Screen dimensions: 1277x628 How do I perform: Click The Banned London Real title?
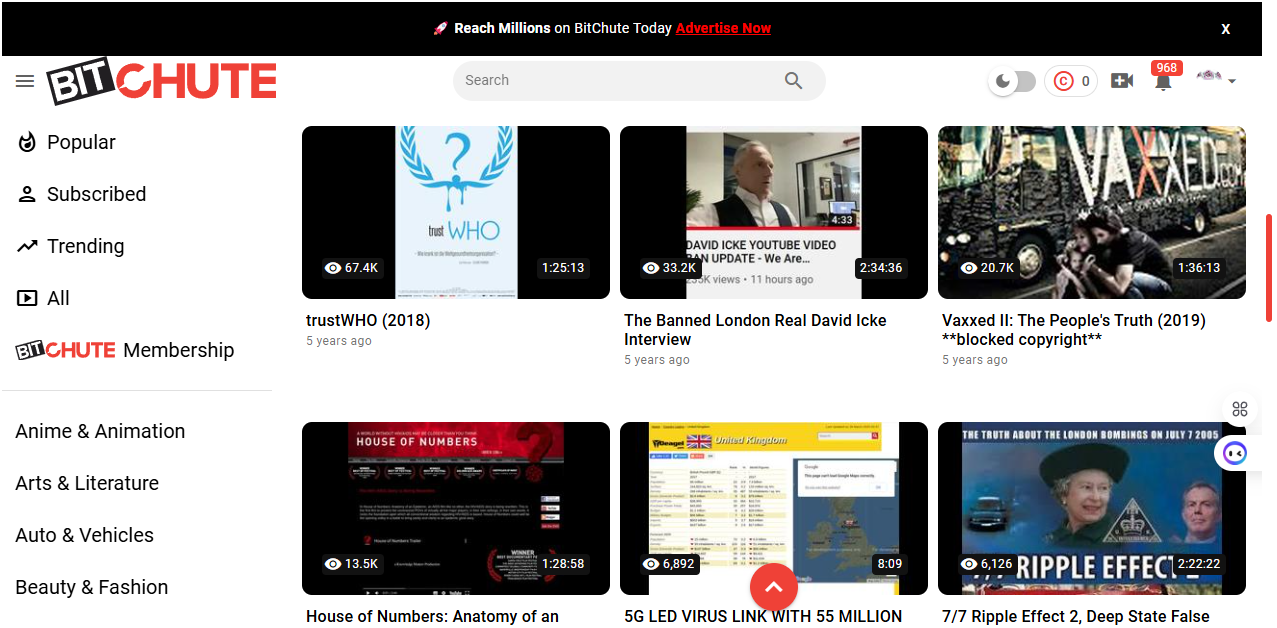click(755, 330)
